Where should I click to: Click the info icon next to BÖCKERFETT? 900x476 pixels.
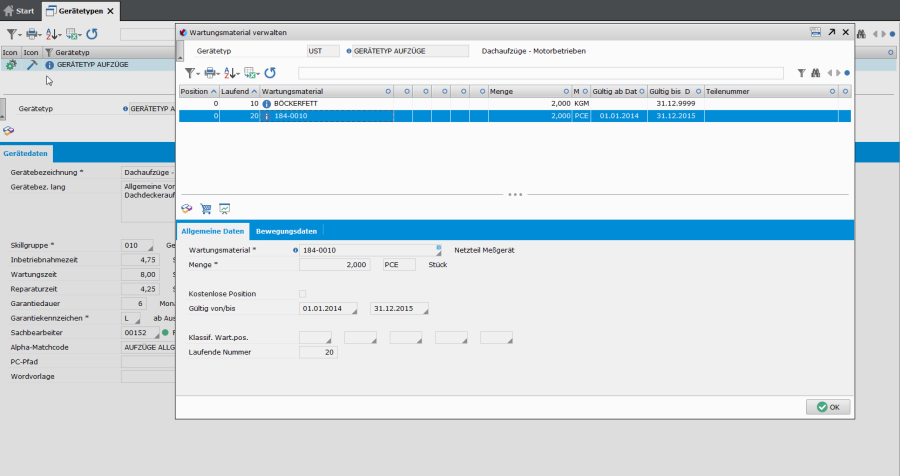(267, 103)
